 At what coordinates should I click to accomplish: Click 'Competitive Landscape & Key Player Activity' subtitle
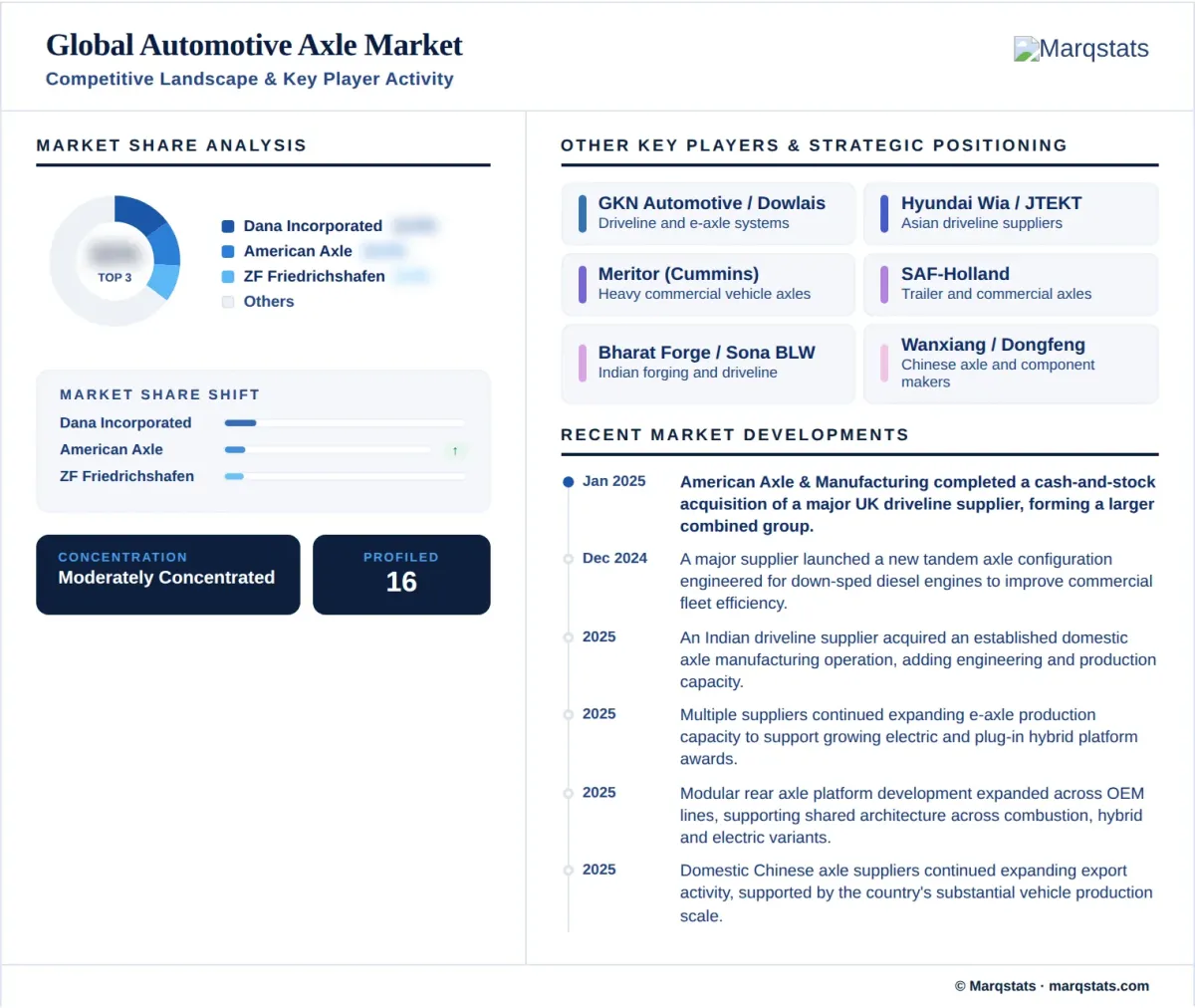point(249,79)
